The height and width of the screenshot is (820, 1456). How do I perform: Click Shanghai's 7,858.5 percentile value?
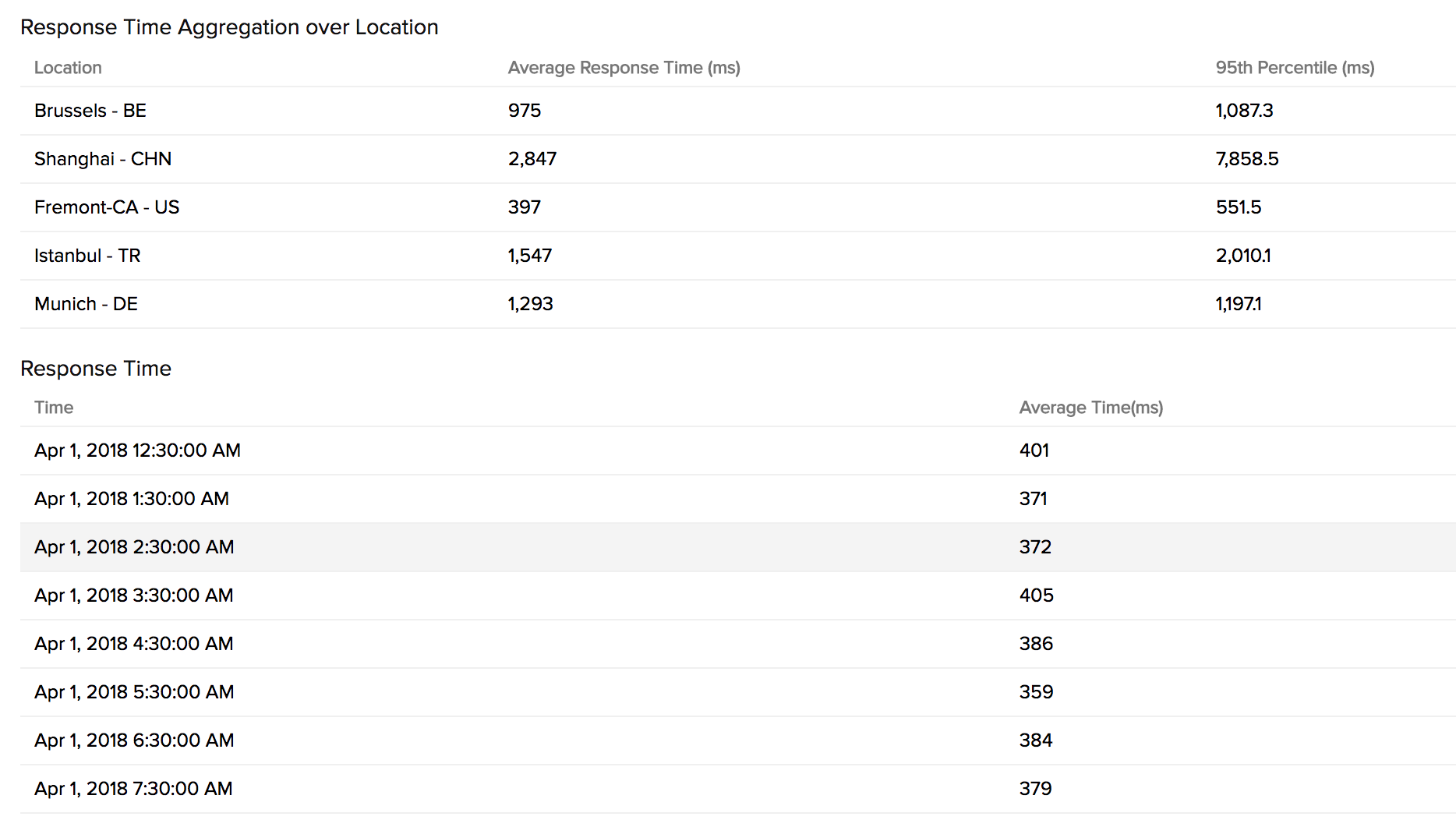[1246, 159]
